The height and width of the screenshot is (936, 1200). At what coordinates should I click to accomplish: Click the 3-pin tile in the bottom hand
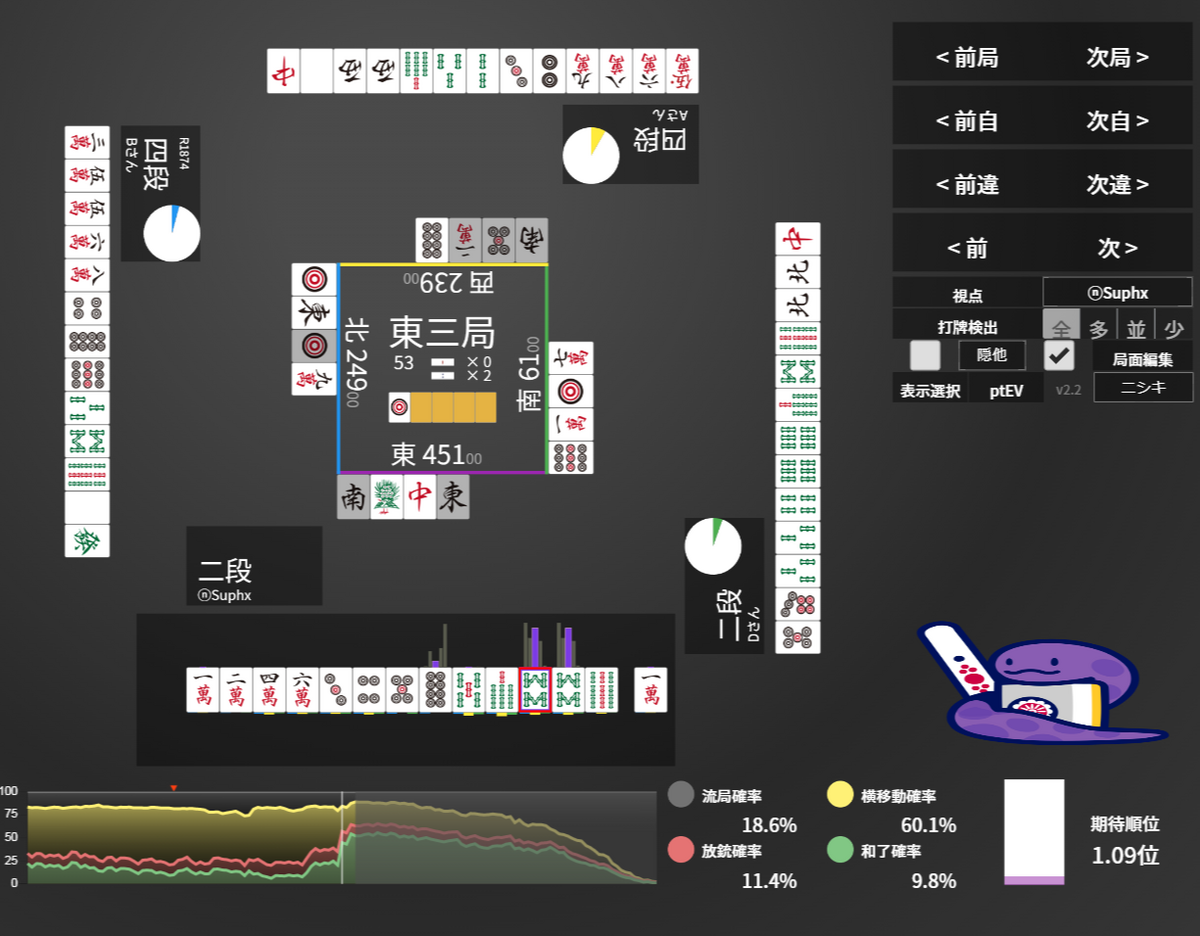pos(336,690)
